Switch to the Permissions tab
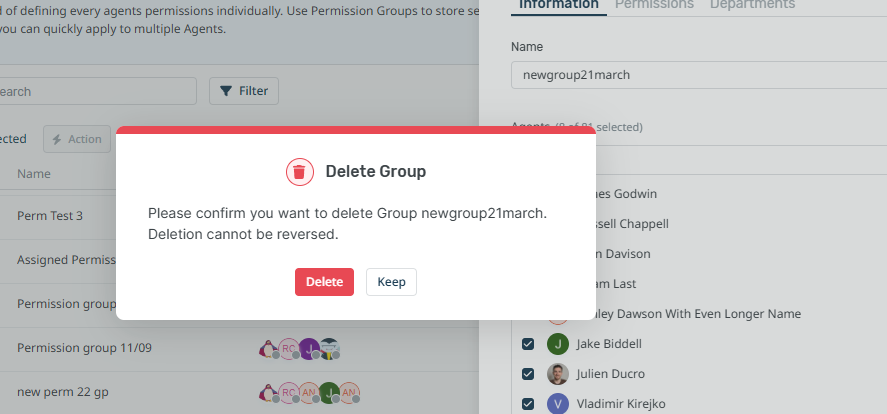Screen dimensions: 887x414 point(654,5)
